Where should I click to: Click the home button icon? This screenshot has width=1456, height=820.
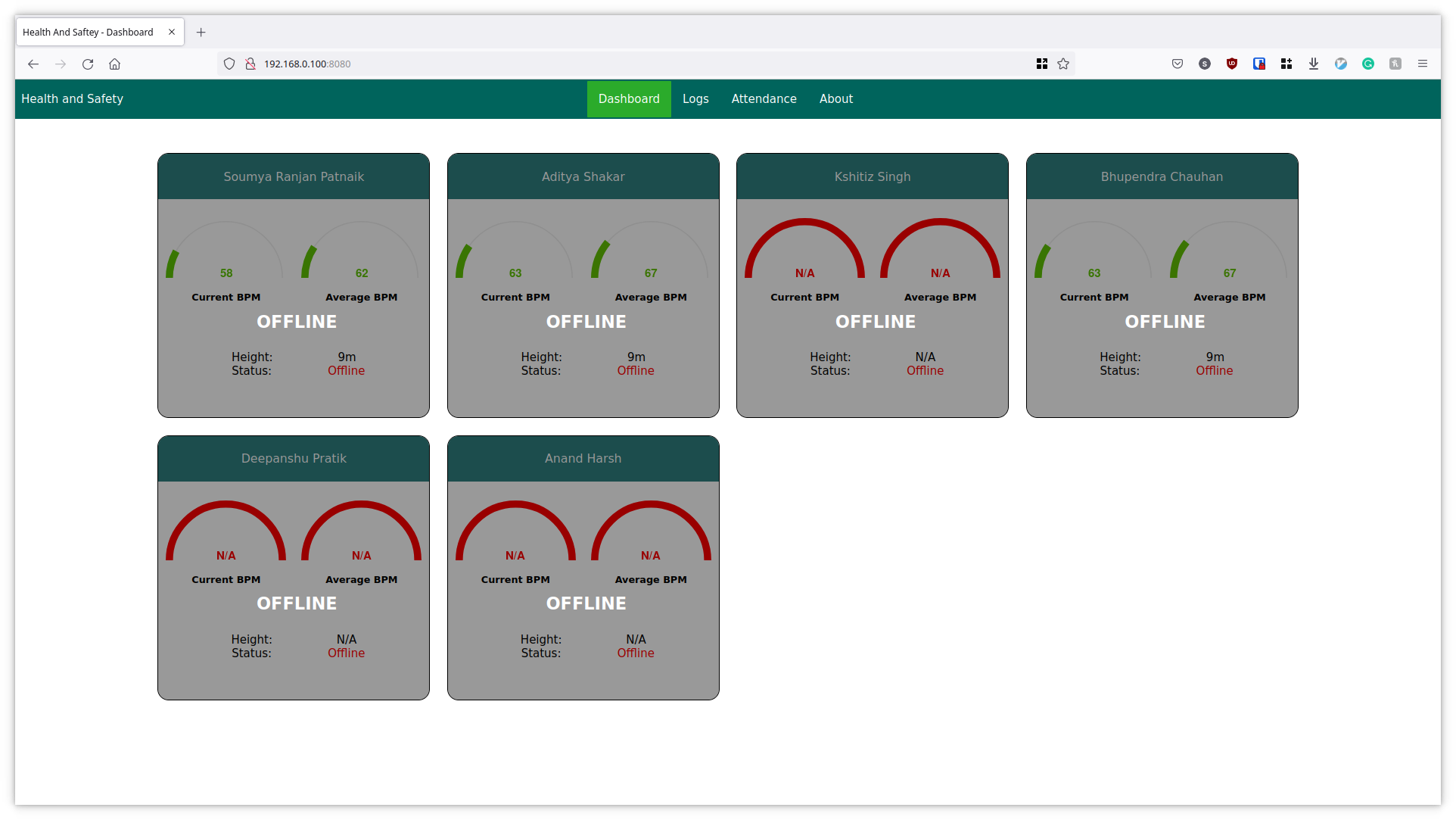click(x=115, y=64)
